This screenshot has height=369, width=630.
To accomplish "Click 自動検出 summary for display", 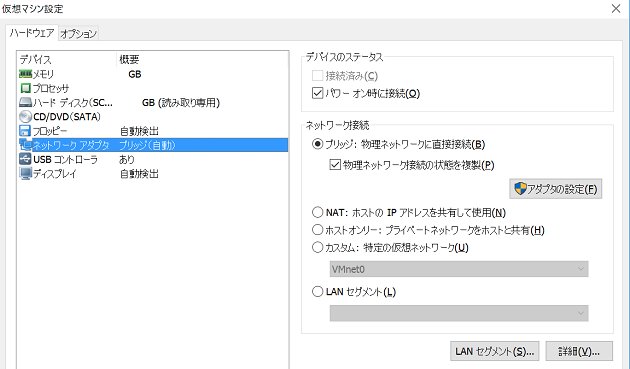I will pos(139,174).
